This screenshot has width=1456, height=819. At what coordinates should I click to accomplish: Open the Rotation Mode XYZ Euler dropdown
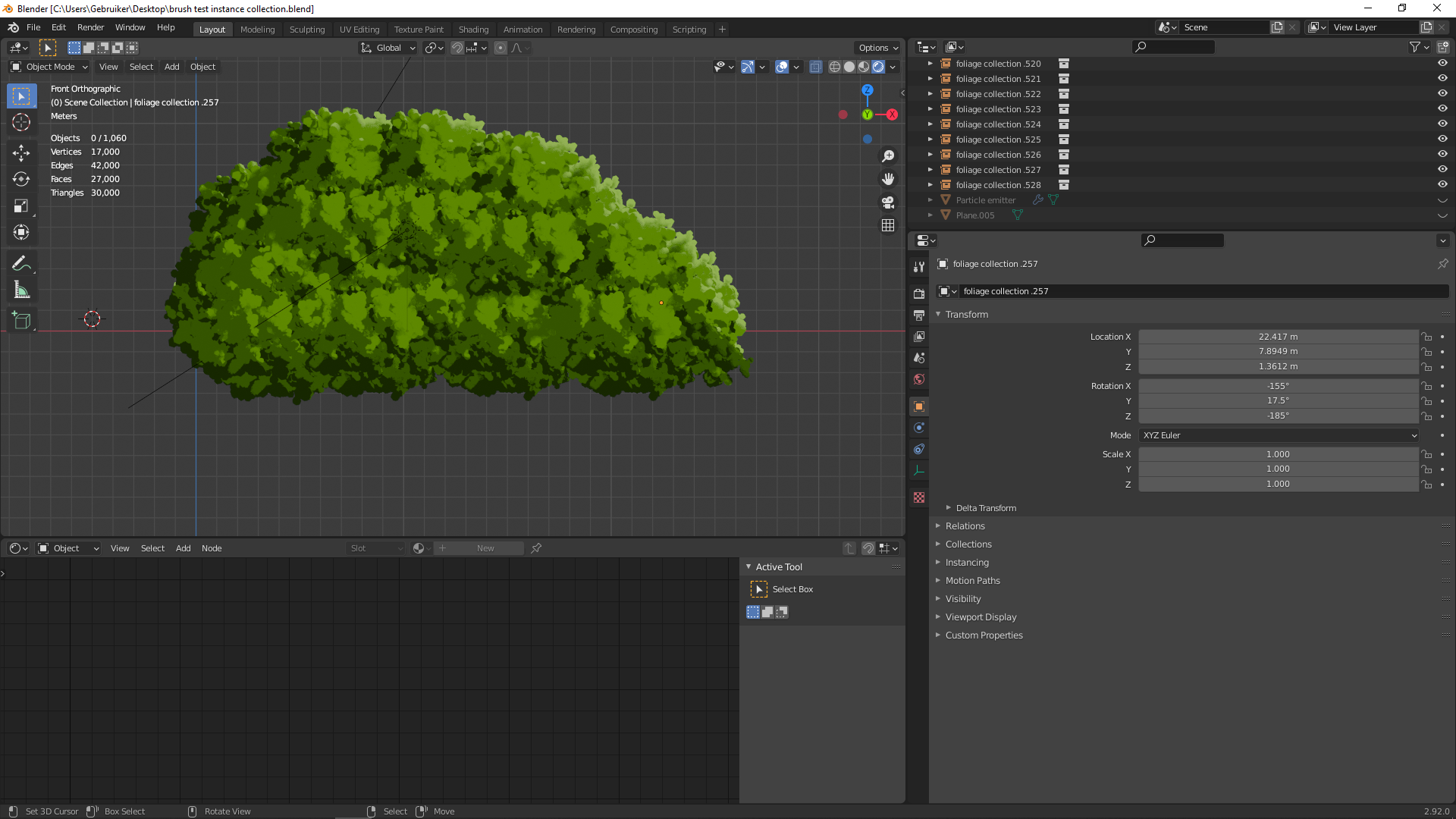tap(1278, 435)
